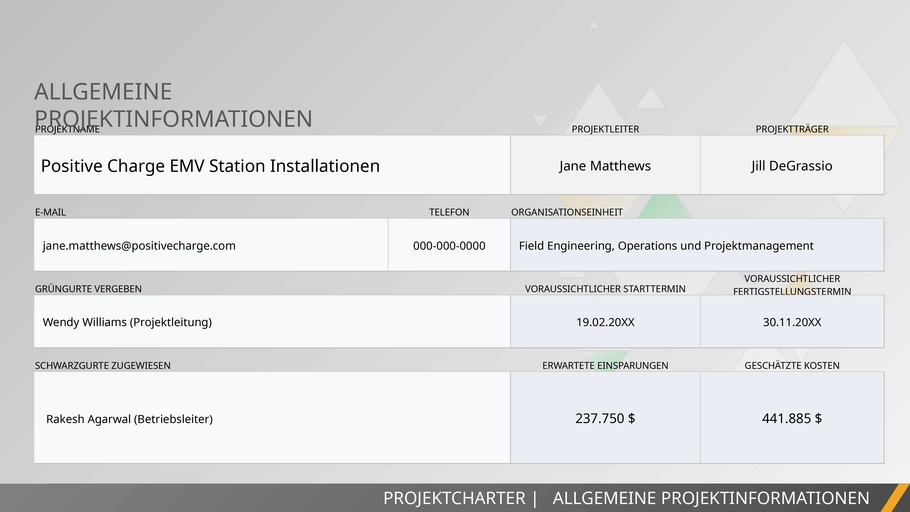This screenshot has height=512, width=910.
Task: Select the 'GRÜNGURTE VERGEBEN' label
Action: point(88,289)
